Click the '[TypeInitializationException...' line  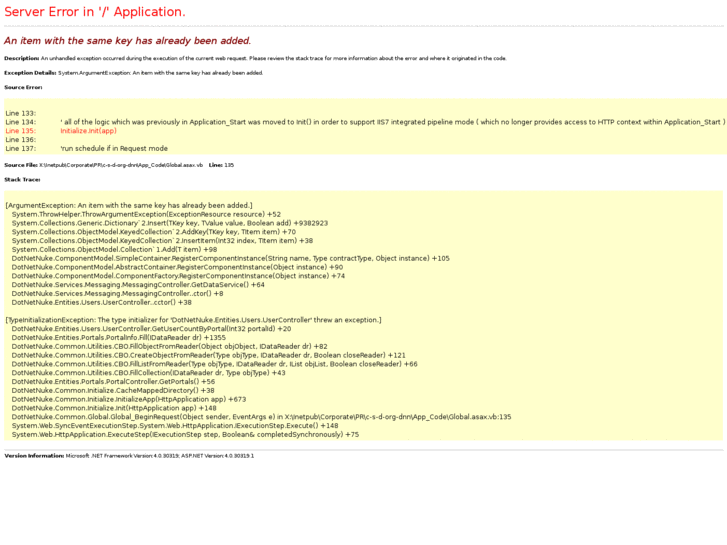[193, 320]
